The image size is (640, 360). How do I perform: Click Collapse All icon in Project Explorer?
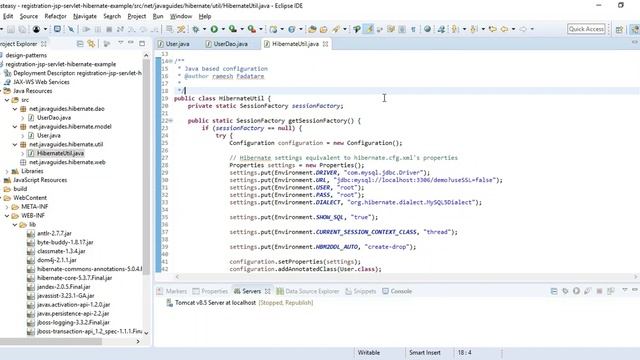(x=80, y=44)
